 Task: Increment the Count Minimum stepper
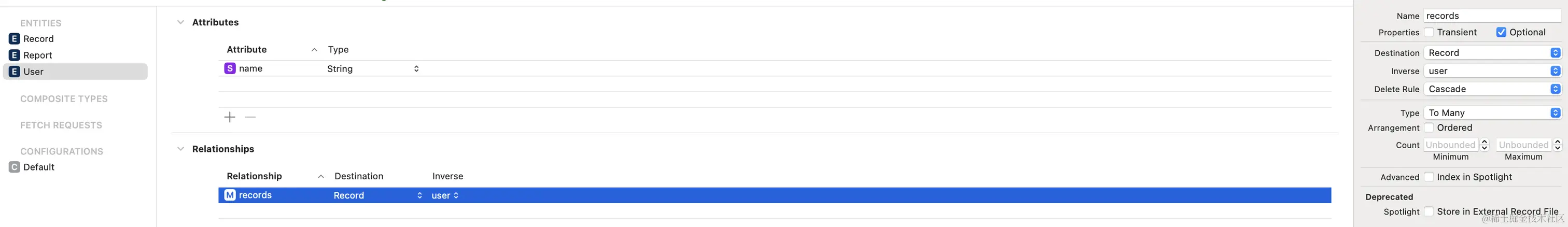pos(1484,142)
